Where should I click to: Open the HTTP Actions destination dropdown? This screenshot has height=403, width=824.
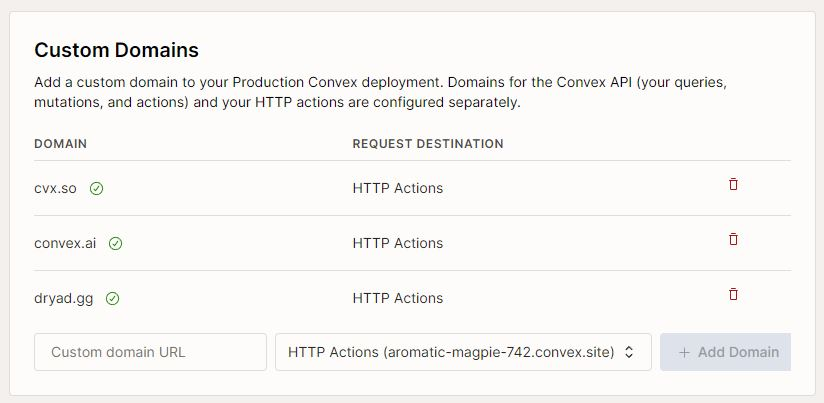coord(462,352)
